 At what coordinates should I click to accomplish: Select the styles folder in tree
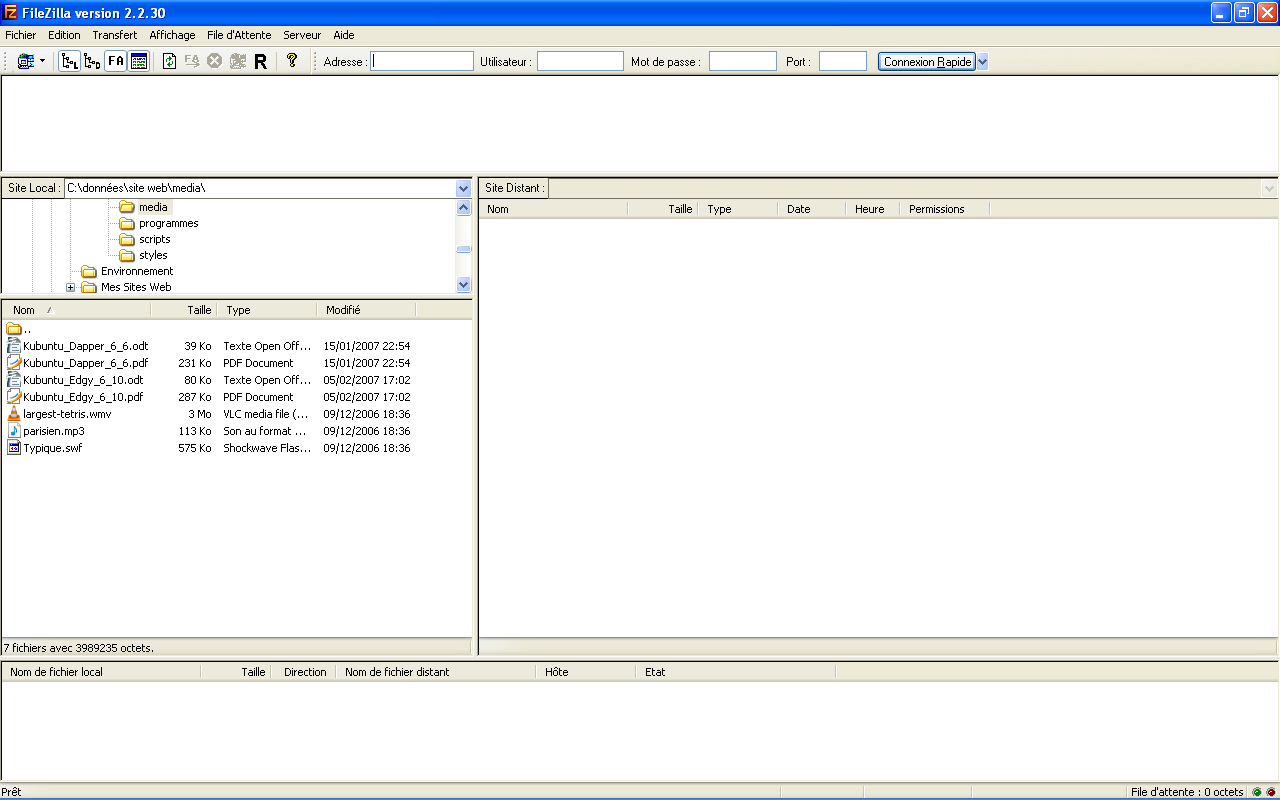[153, 255]
